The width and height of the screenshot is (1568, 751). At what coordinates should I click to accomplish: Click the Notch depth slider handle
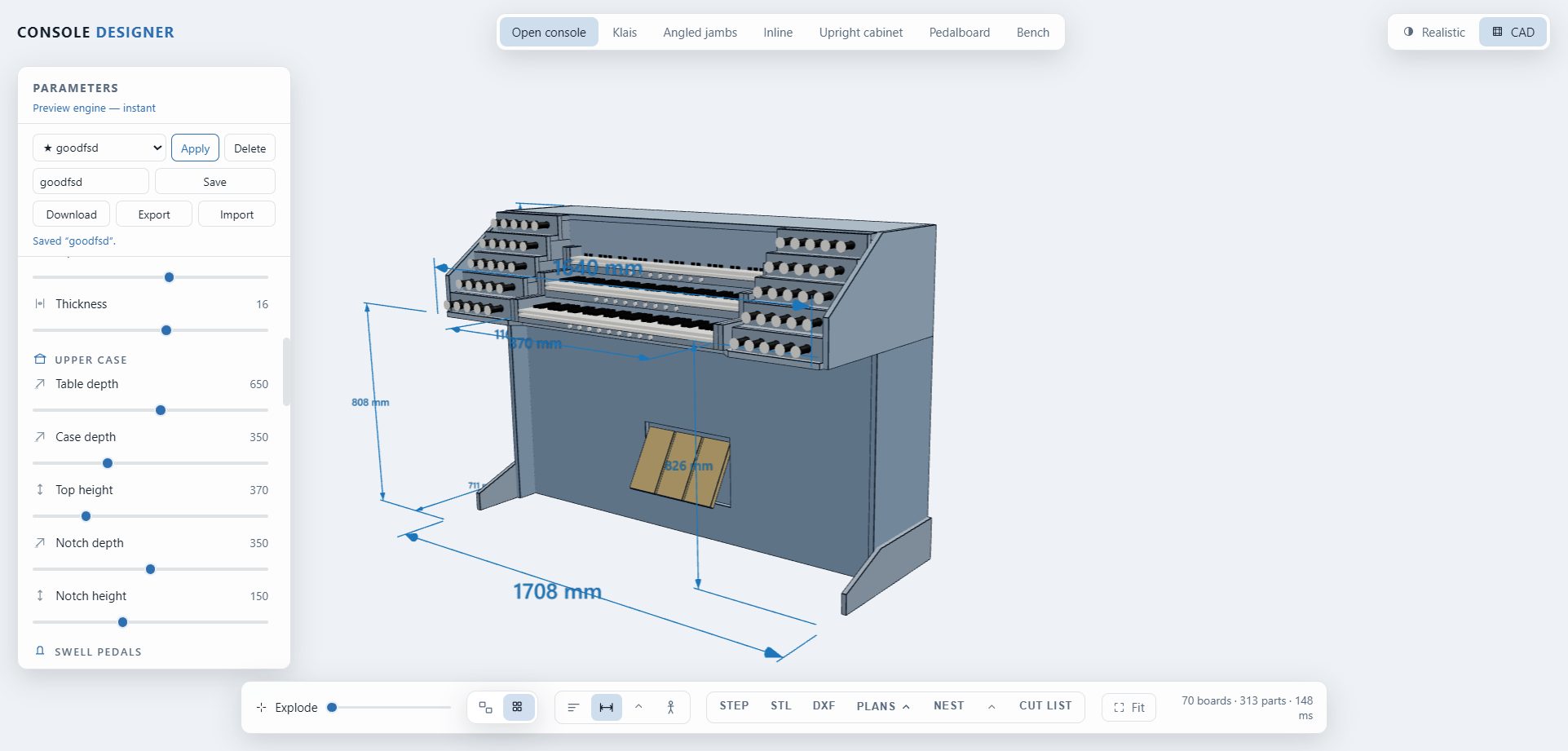point(150,569)
